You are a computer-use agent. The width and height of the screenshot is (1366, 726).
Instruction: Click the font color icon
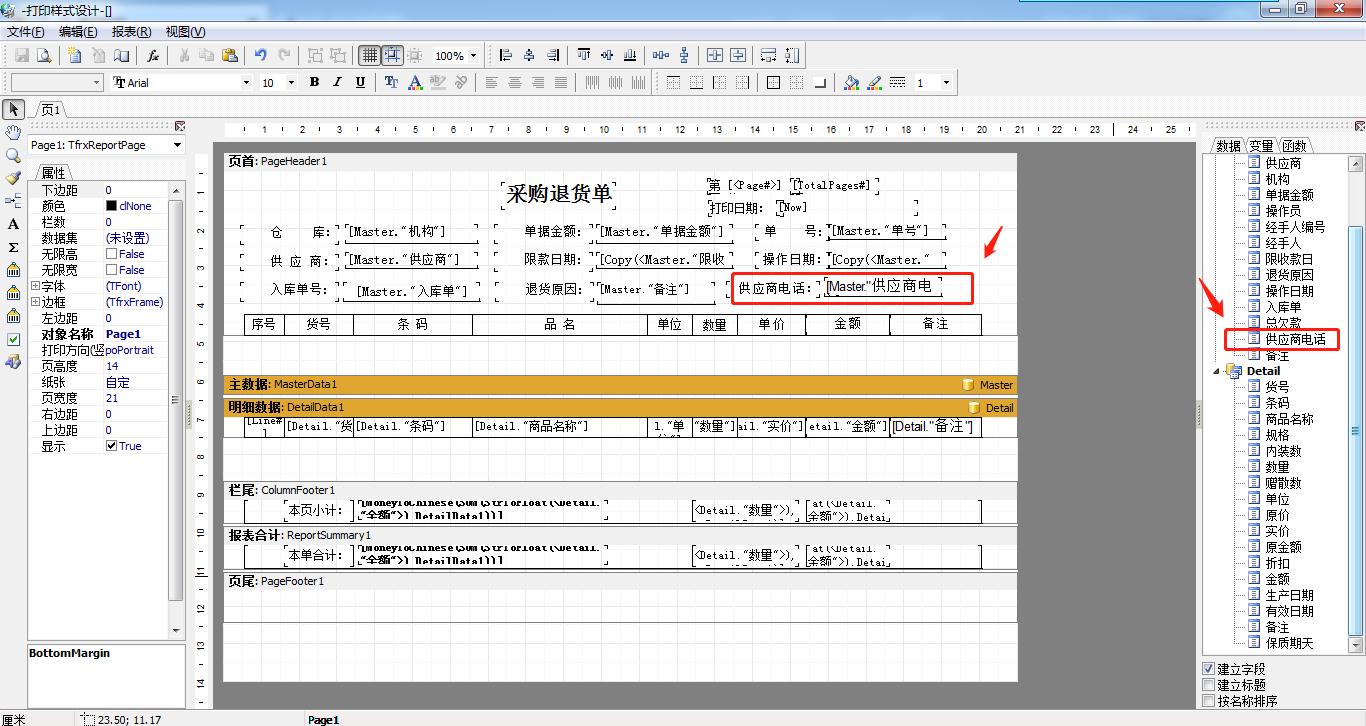click(414, 83)
